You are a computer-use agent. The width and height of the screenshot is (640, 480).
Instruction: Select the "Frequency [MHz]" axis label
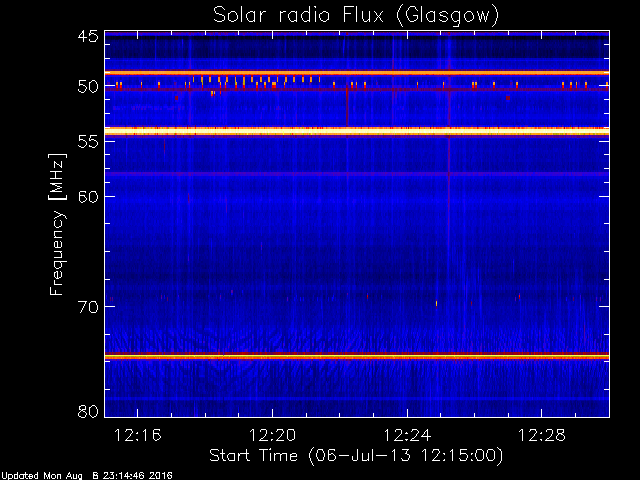coord(57,224)
